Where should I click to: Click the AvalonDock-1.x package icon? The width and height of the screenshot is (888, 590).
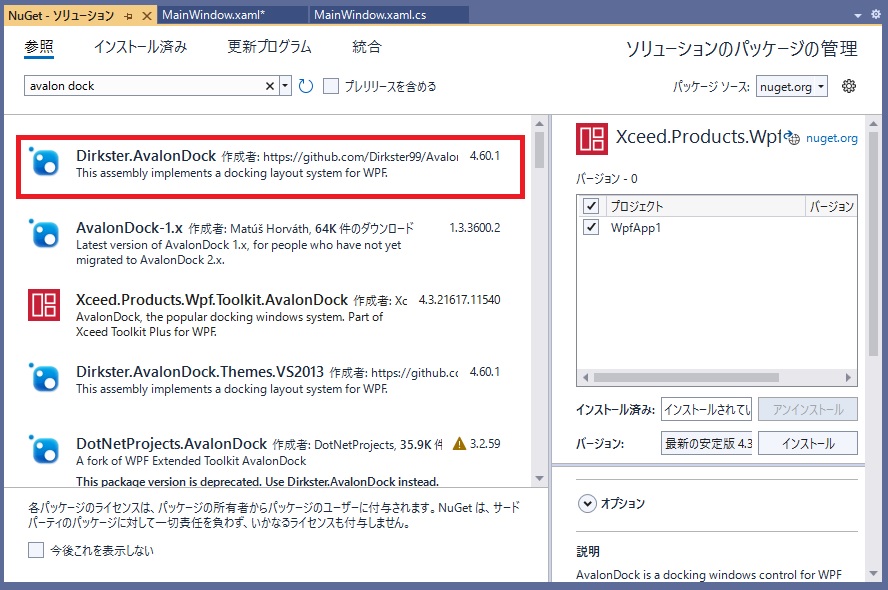44,234
